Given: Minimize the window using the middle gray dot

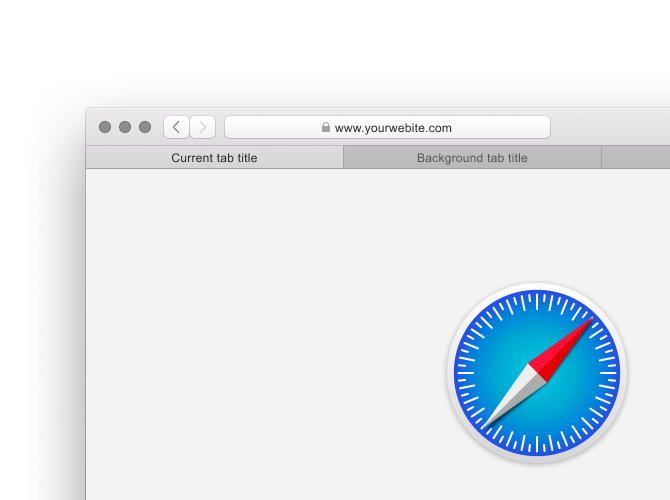Looking at the screenshot, I should click(125, 127).
